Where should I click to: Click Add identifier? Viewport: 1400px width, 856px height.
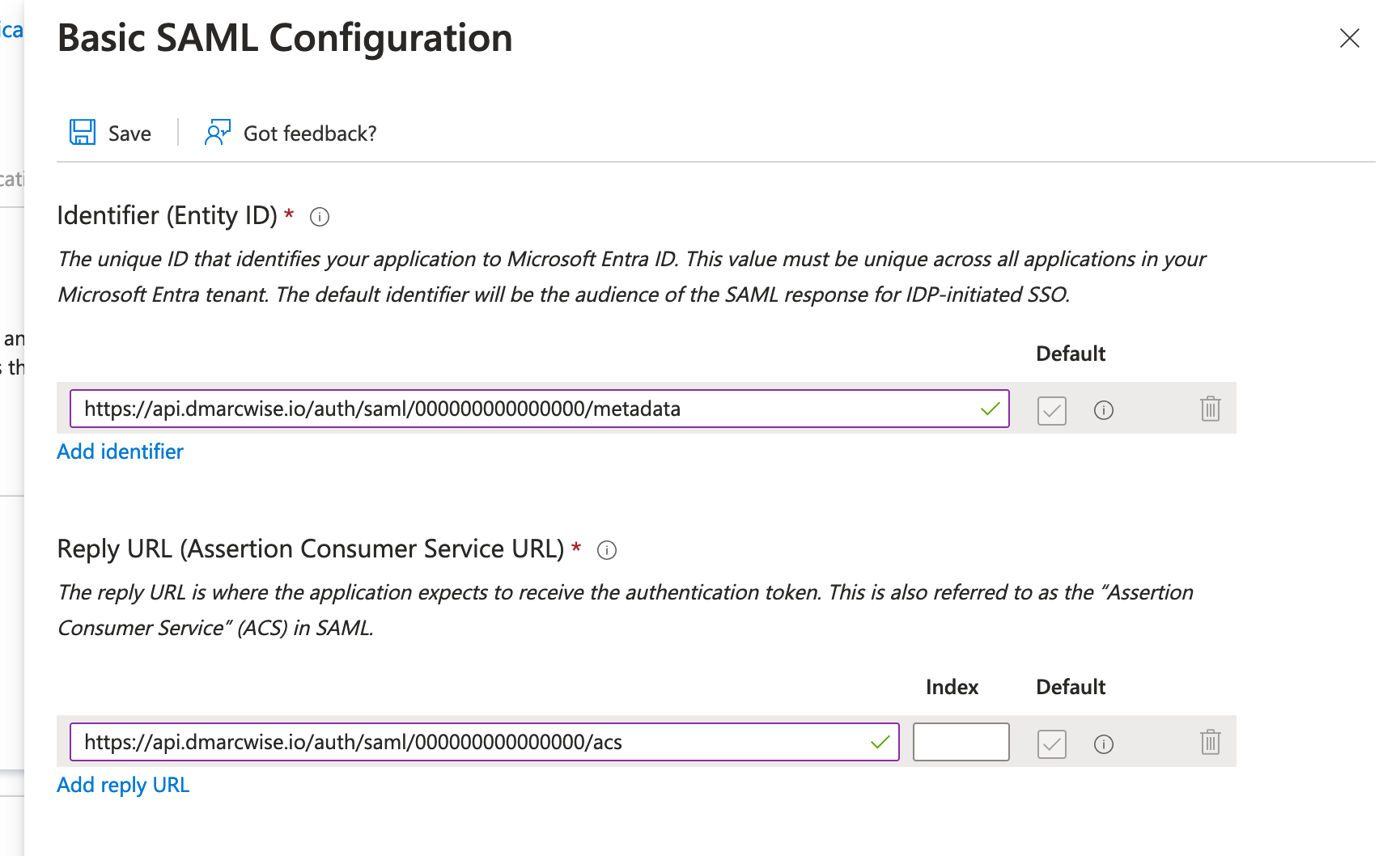tap(120, 451)
